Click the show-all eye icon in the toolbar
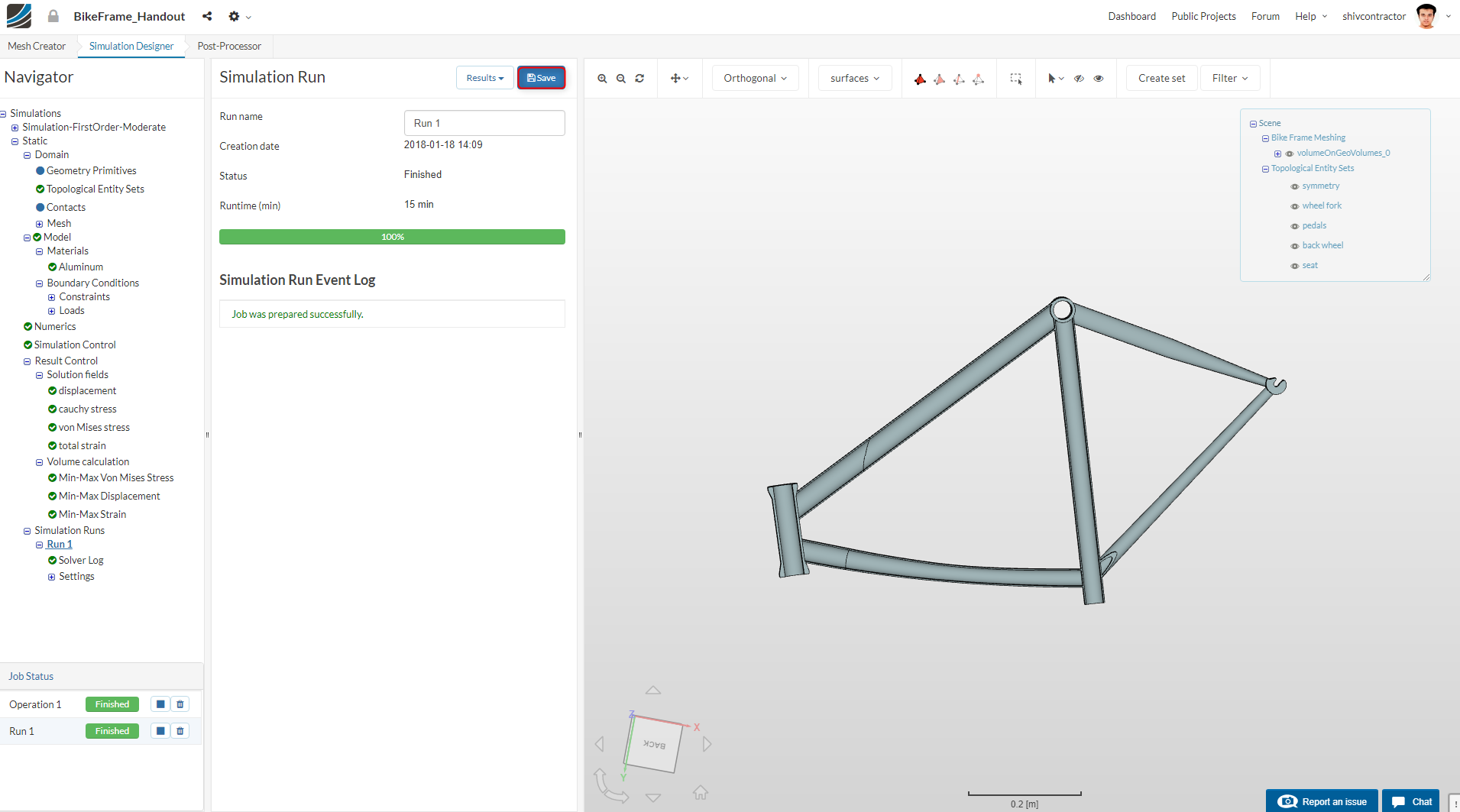The width and height of the screenshot is (1460, 812). (1099, 78)
